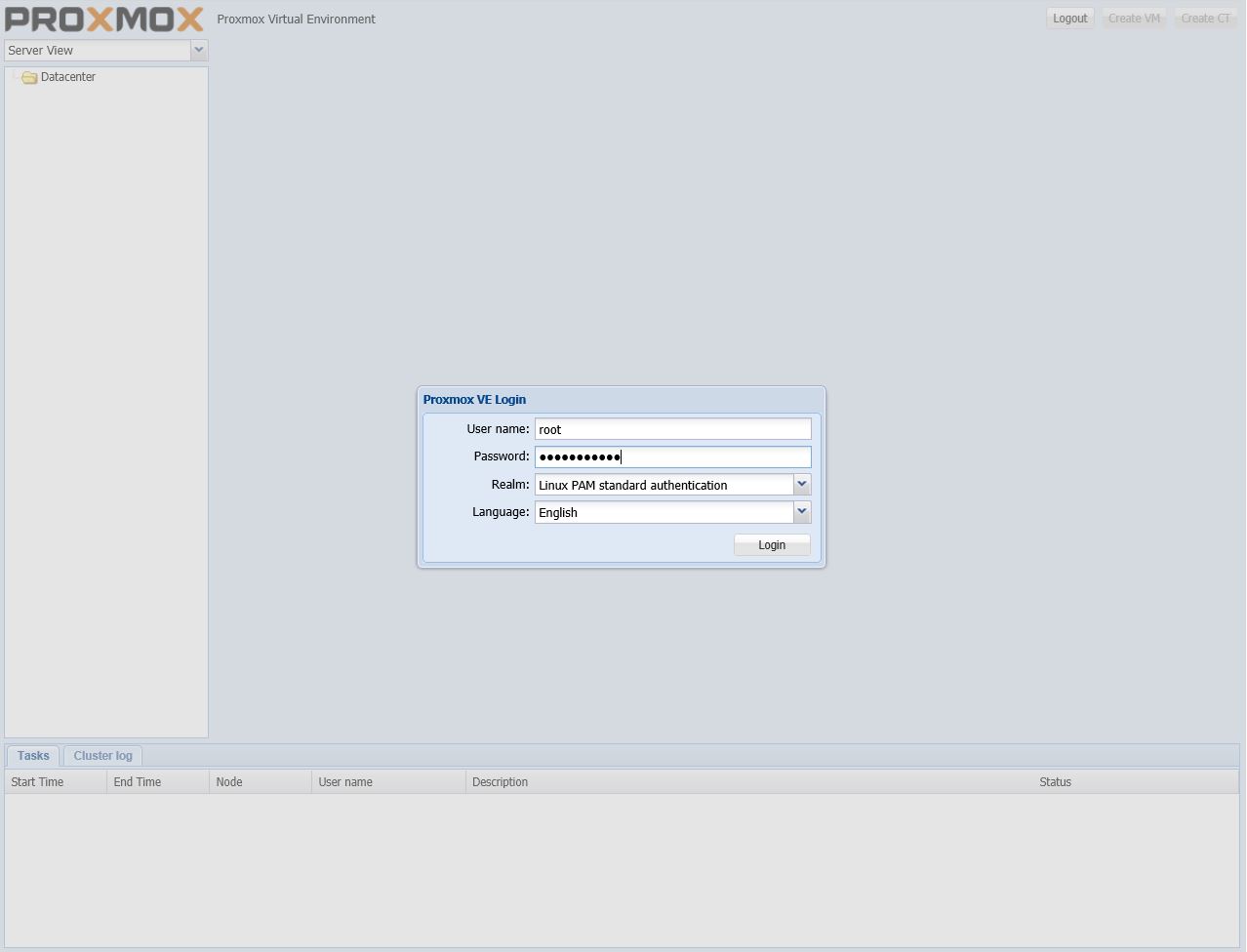This screenshot has width=1247, height=952.
Task: Sort by Status column header
Action: point(1136,782)
